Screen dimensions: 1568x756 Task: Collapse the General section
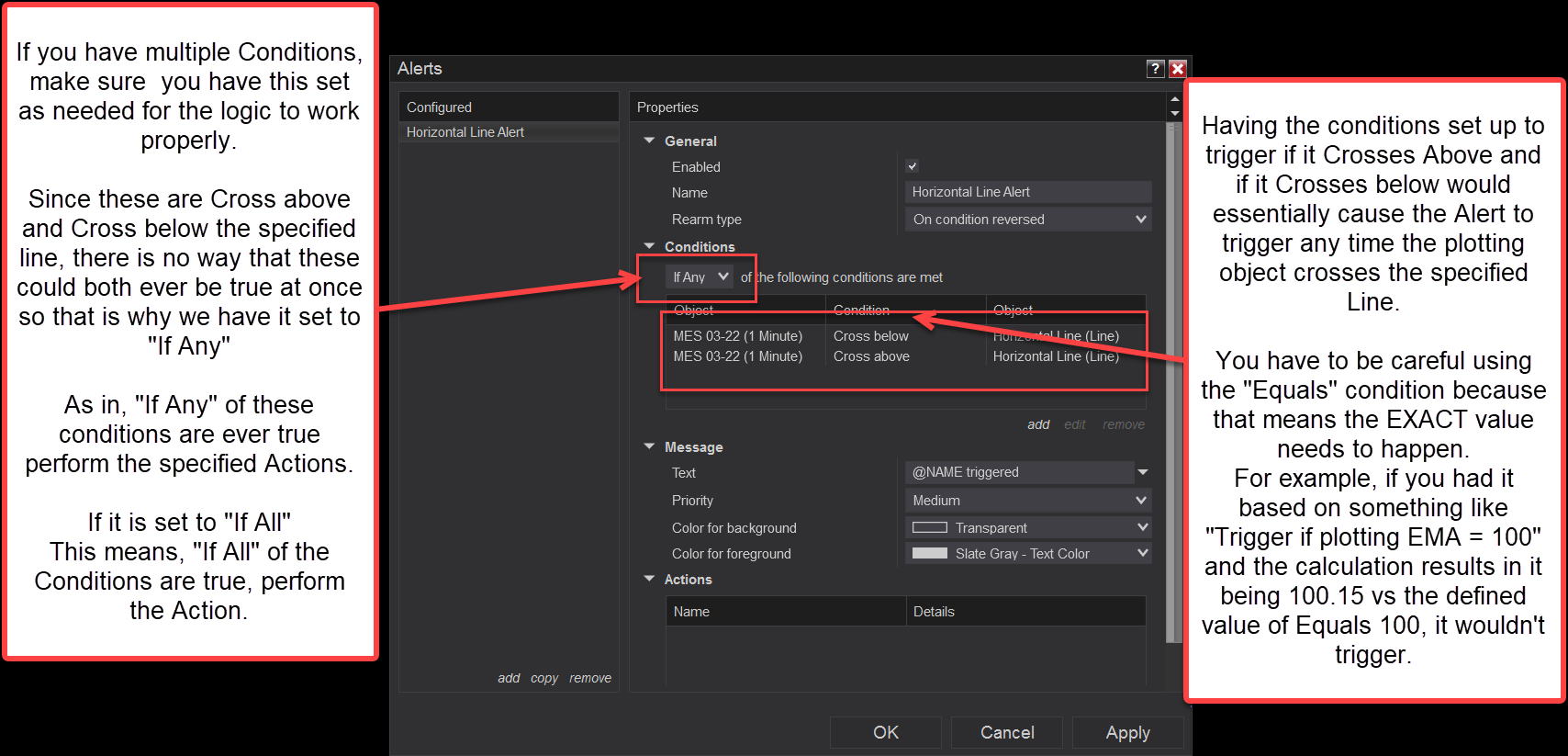(650, 141)
